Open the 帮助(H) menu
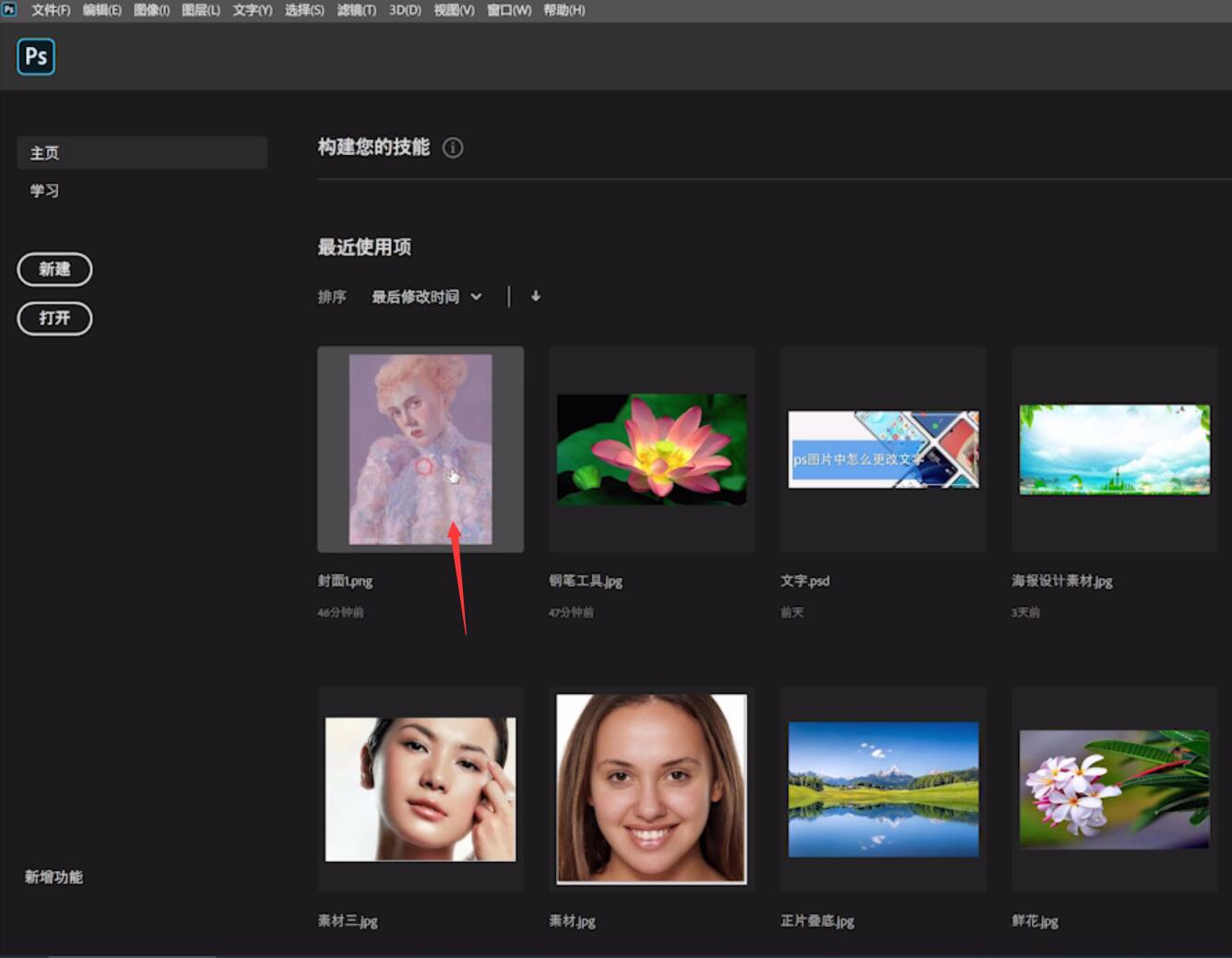 tap(564, 10)
